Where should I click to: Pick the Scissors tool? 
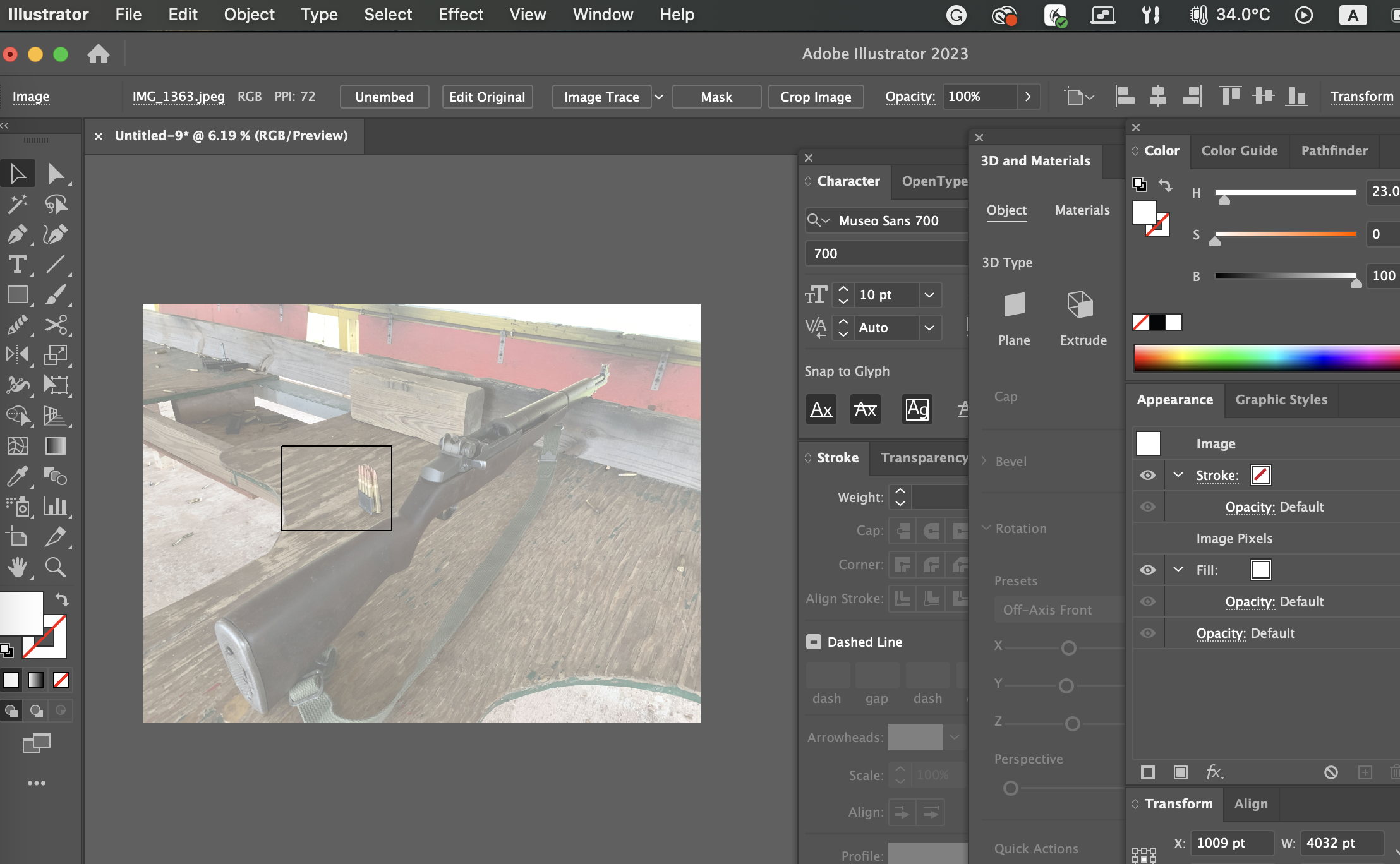click(x=56, y=325)
